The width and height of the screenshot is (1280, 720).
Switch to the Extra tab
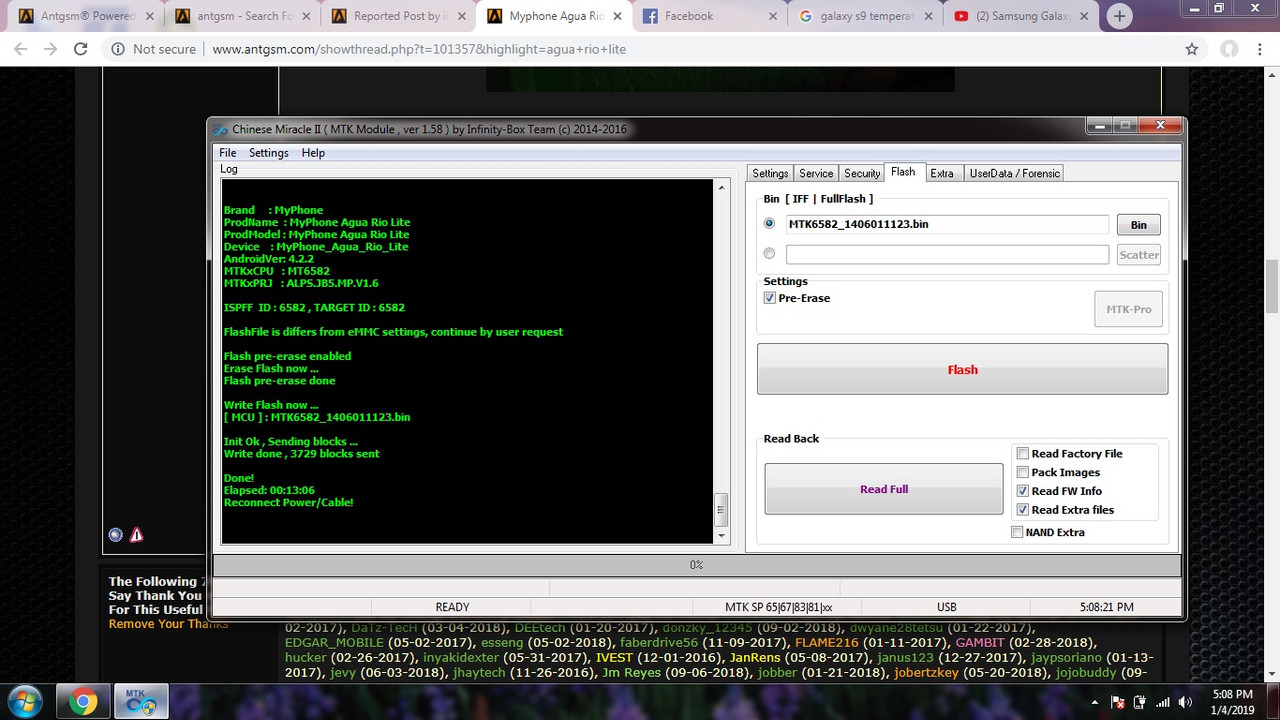coord(942,173)
